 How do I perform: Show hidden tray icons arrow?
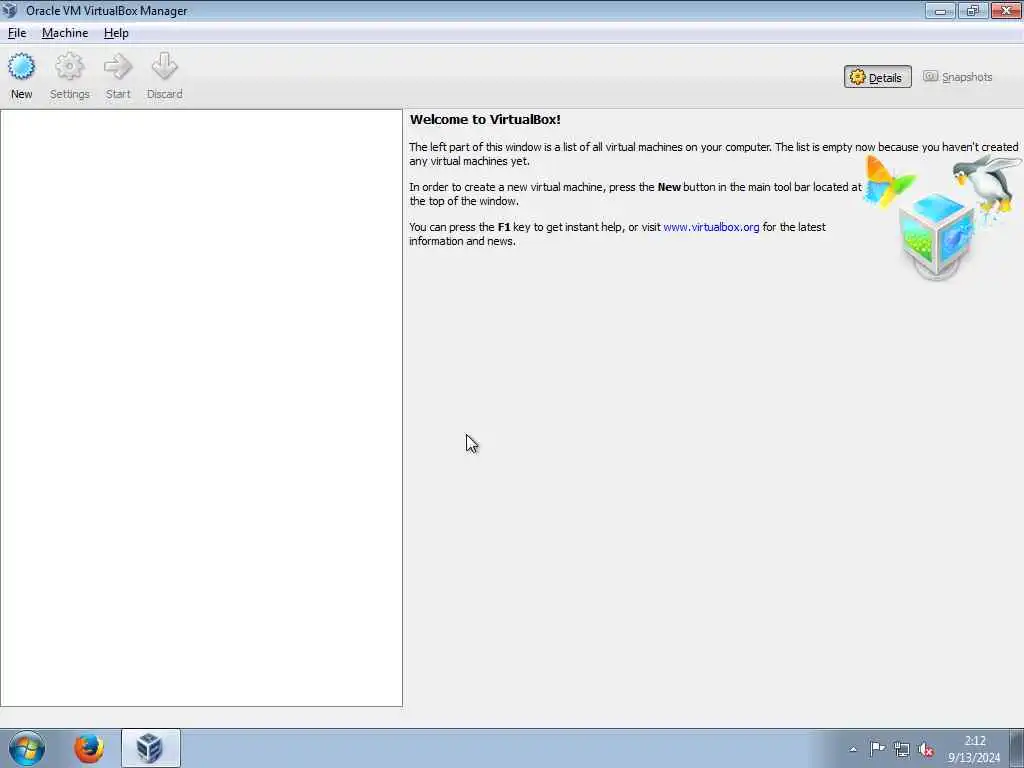coord(853,749)
